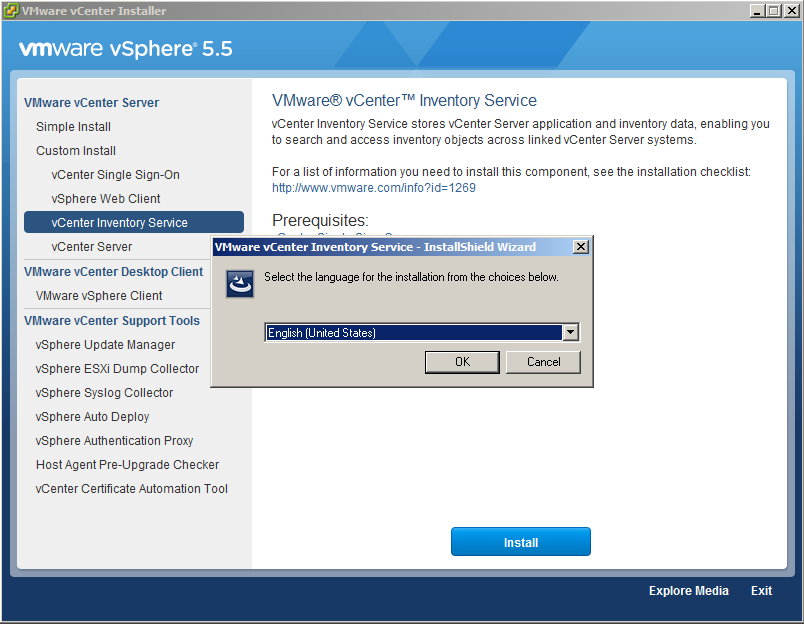Open the language selection dropdown arrow
The image size is (804, 626).
[570, 333]
